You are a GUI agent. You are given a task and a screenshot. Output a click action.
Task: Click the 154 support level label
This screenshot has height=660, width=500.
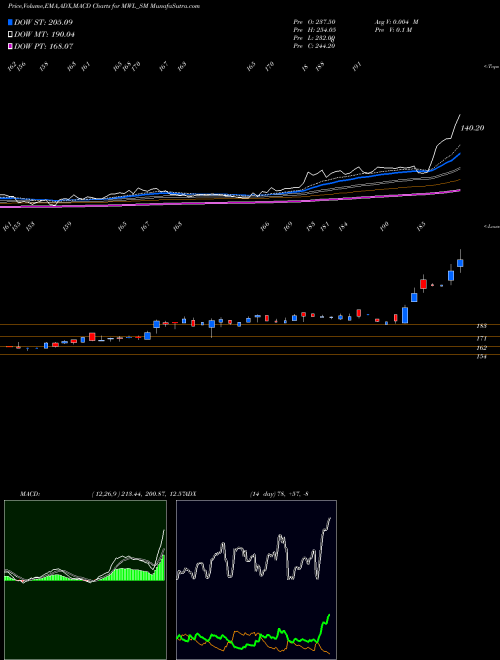[482, 357]
